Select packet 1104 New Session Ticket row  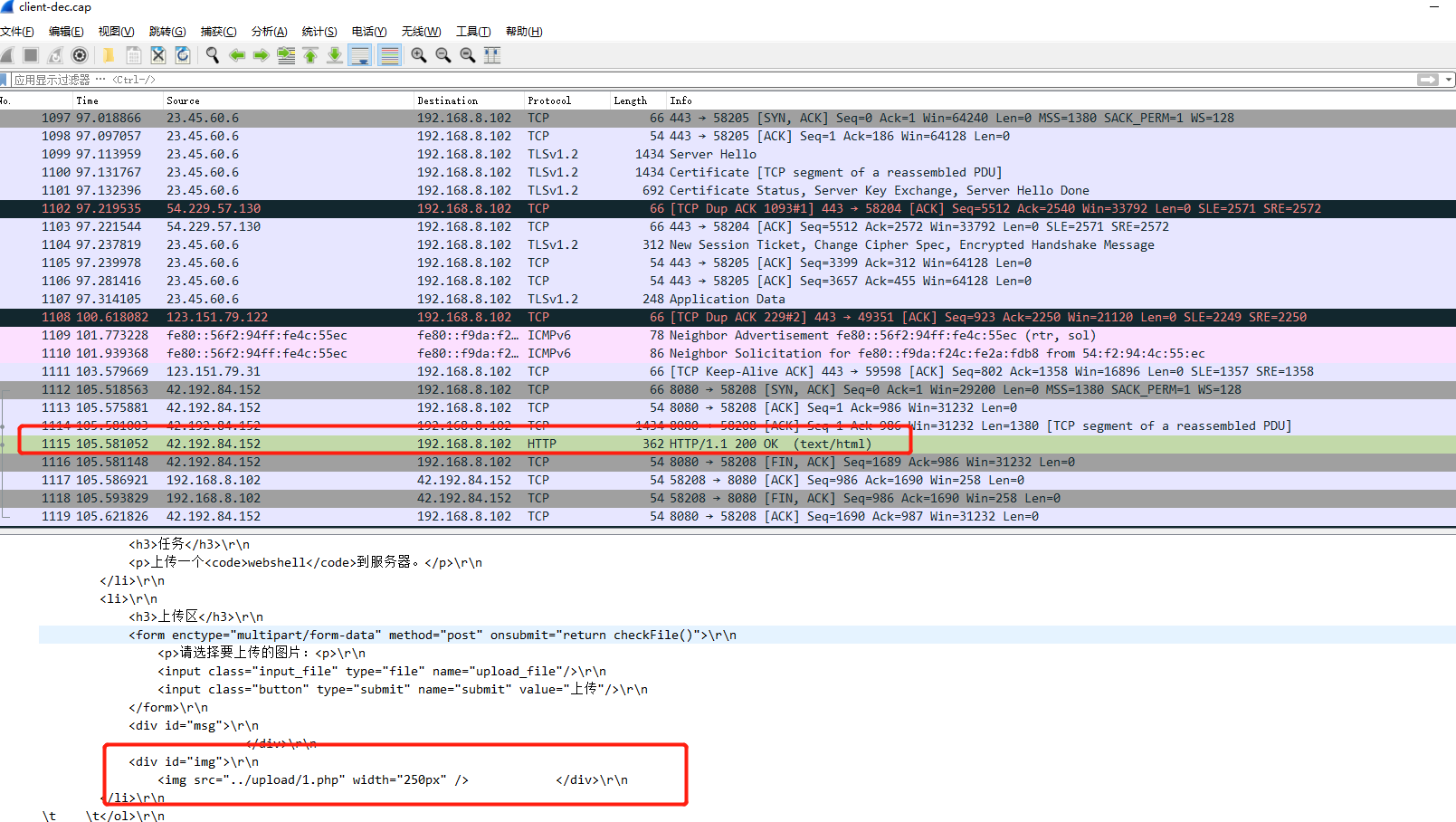pos(728,244)
